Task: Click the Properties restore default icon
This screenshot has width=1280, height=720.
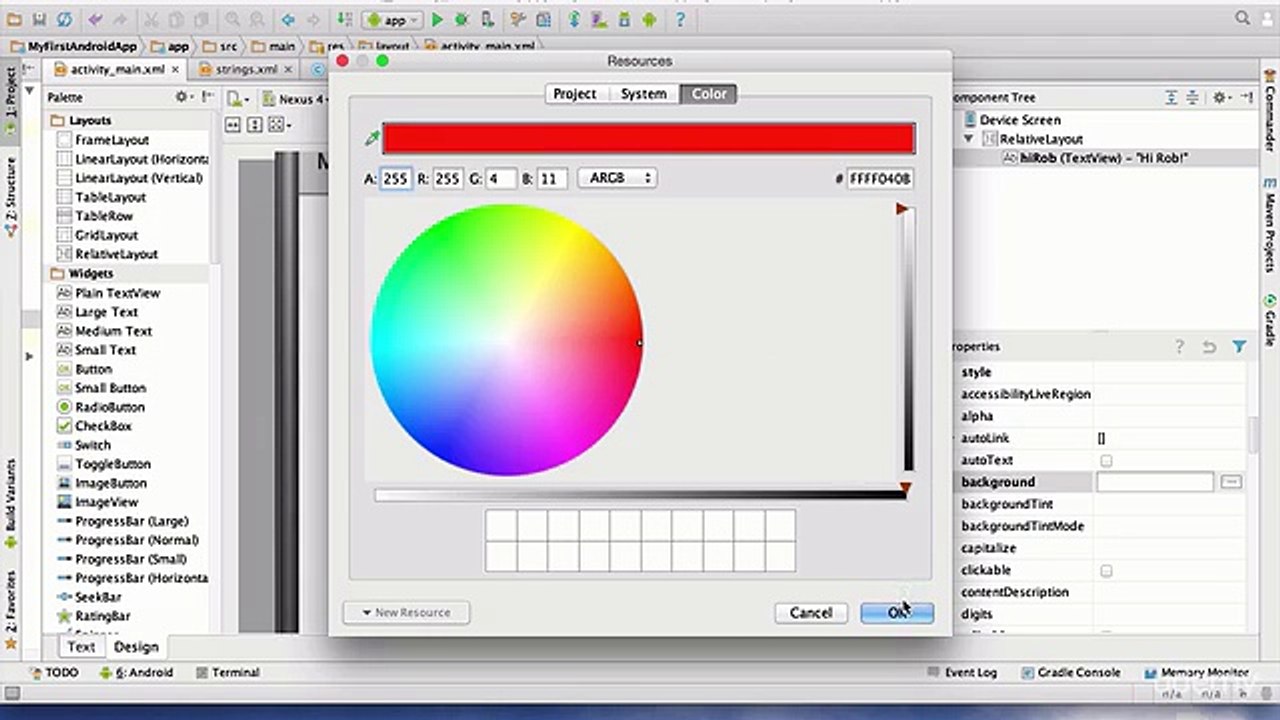Action: 1209,347
